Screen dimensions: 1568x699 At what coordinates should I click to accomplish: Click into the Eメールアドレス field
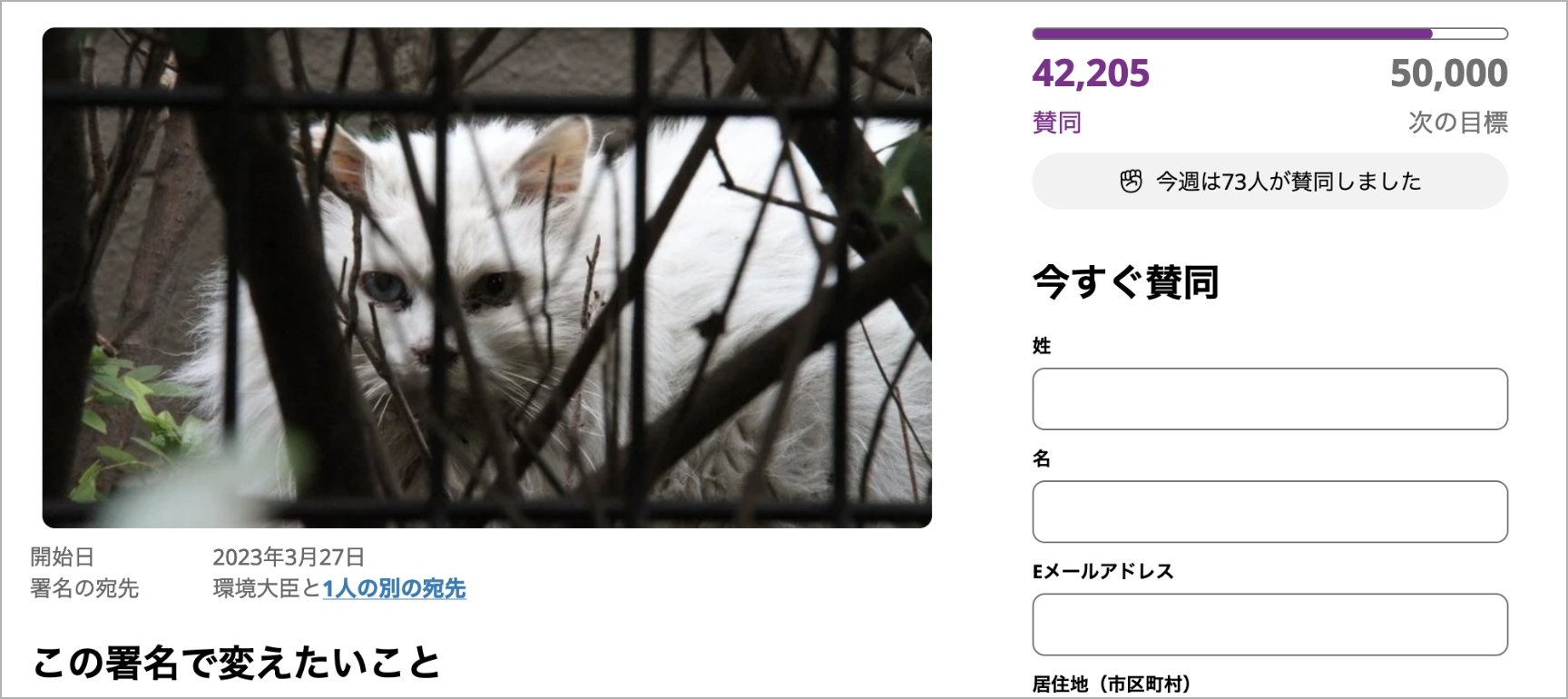point(1269,625)
